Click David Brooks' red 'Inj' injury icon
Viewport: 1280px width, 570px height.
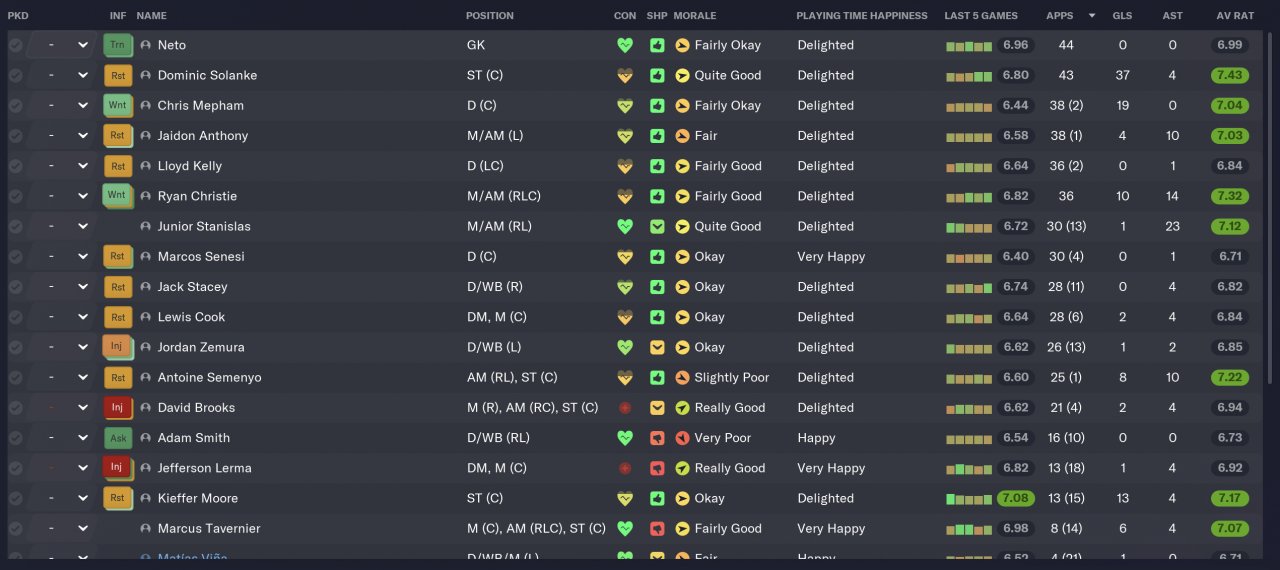click(117, 407)
